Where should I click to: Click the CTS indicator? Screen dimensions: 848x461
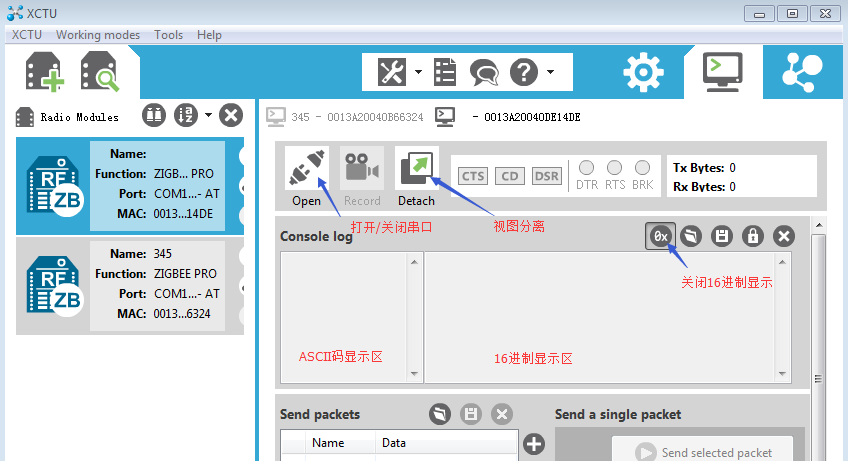(x=473, y=176)
